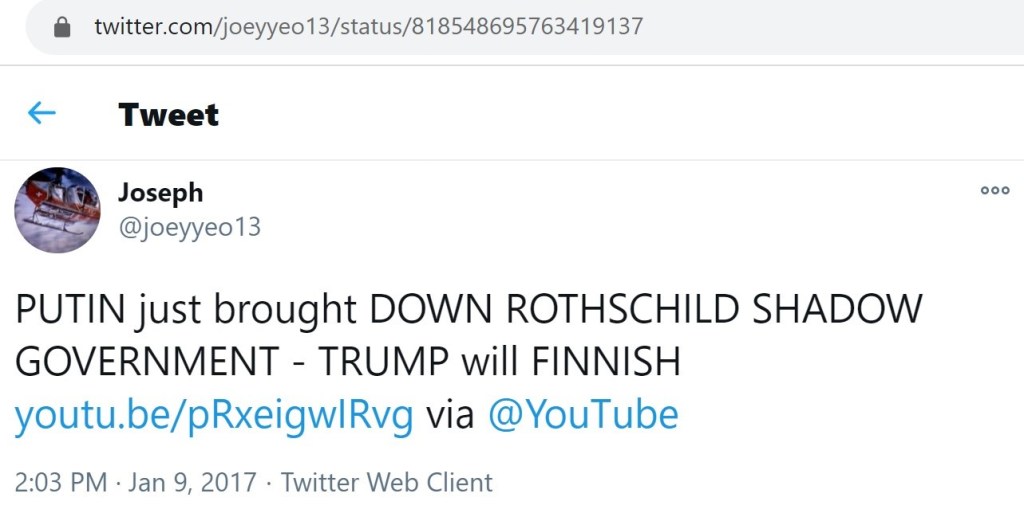Click the status ID number in the URL

pos(524,27)
